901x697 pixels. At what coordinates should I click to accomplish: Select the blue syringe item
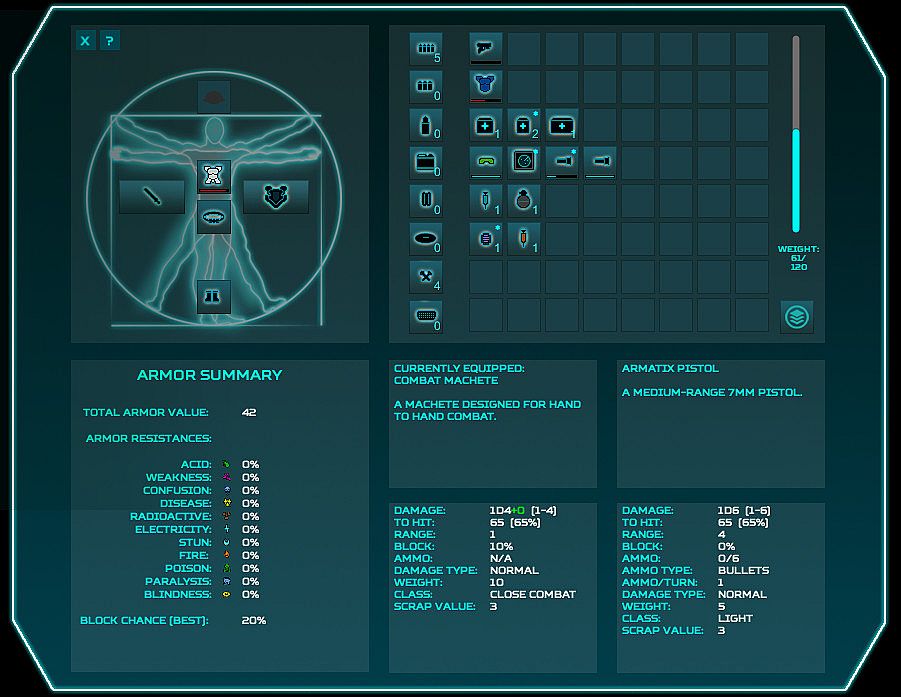point(486,201)
